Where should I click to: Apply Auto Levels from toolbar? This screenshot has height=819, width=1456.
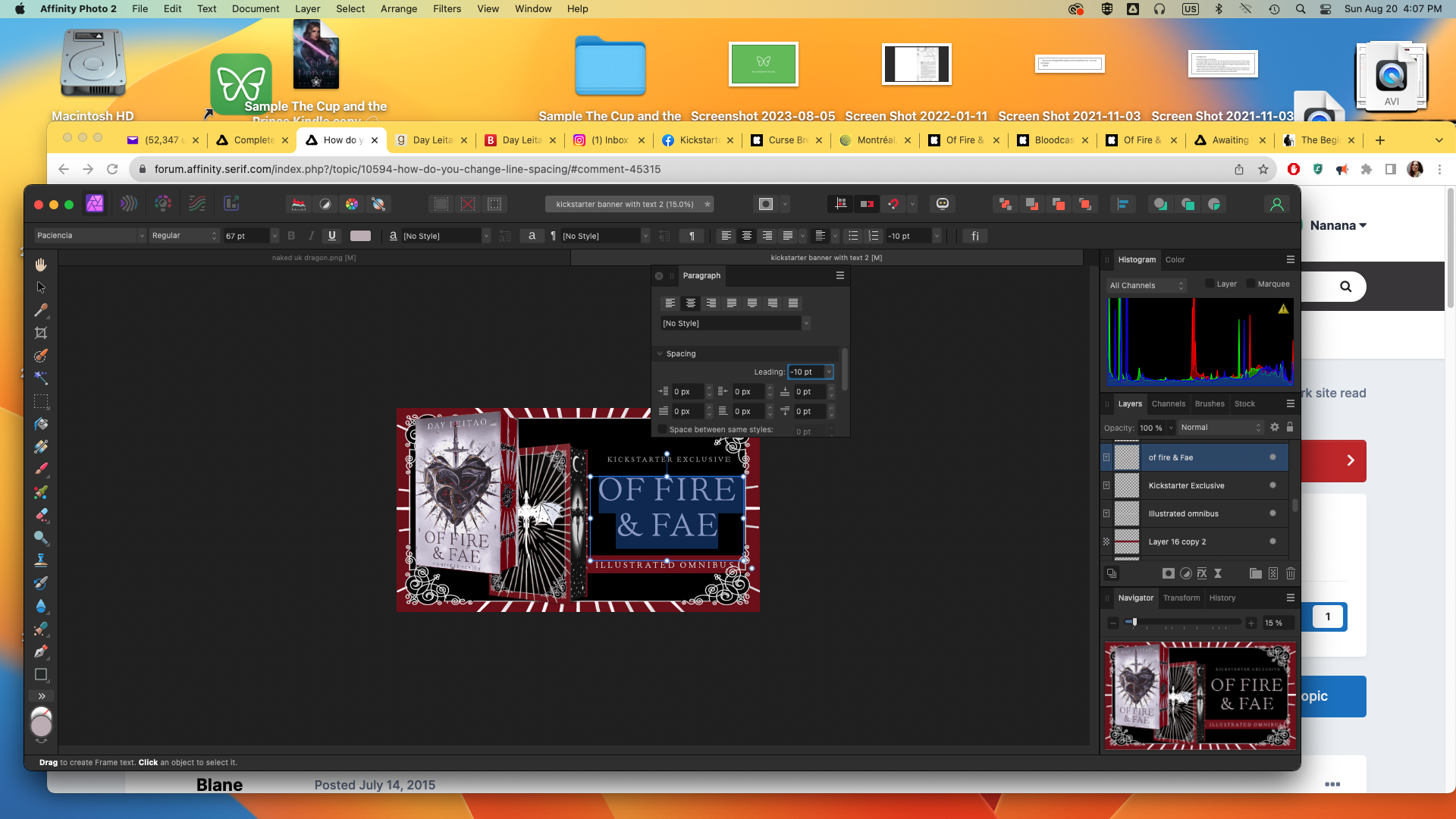[299, 204]
